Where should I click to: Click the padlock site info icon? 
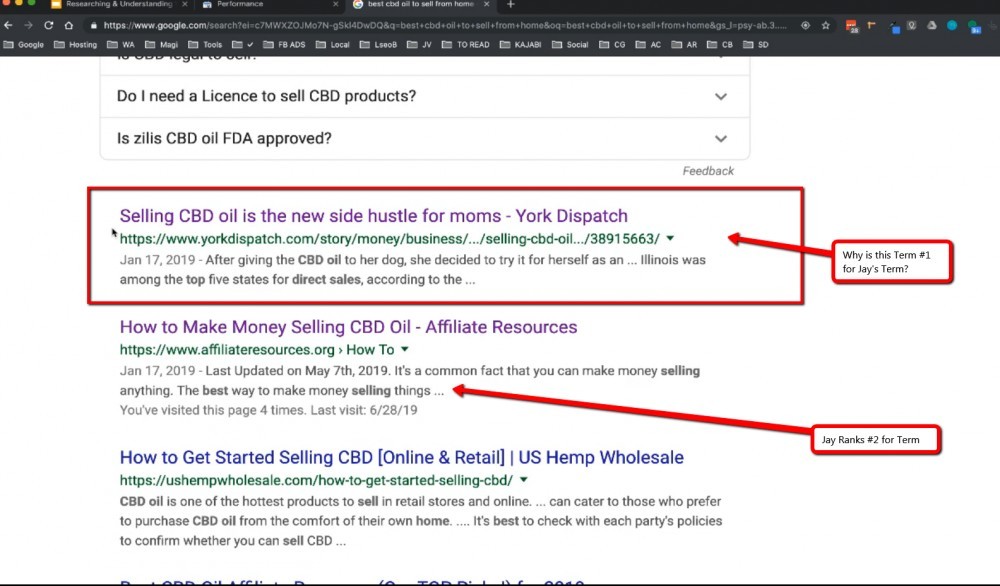click(x=94, y=26)
